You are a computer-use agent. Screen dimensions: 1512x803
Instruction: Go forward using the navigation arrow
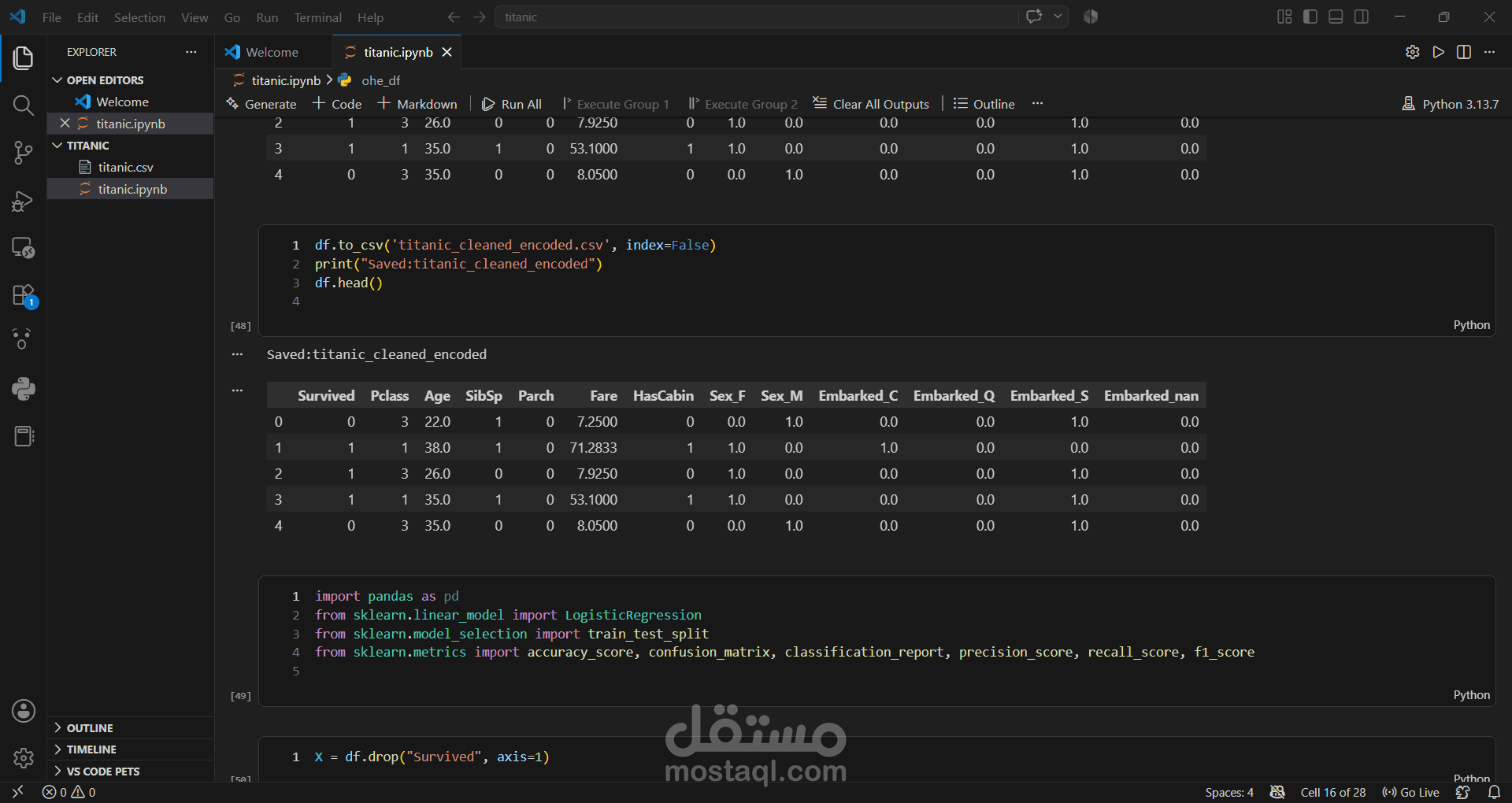pyautogui.click(x=480, y=17)
